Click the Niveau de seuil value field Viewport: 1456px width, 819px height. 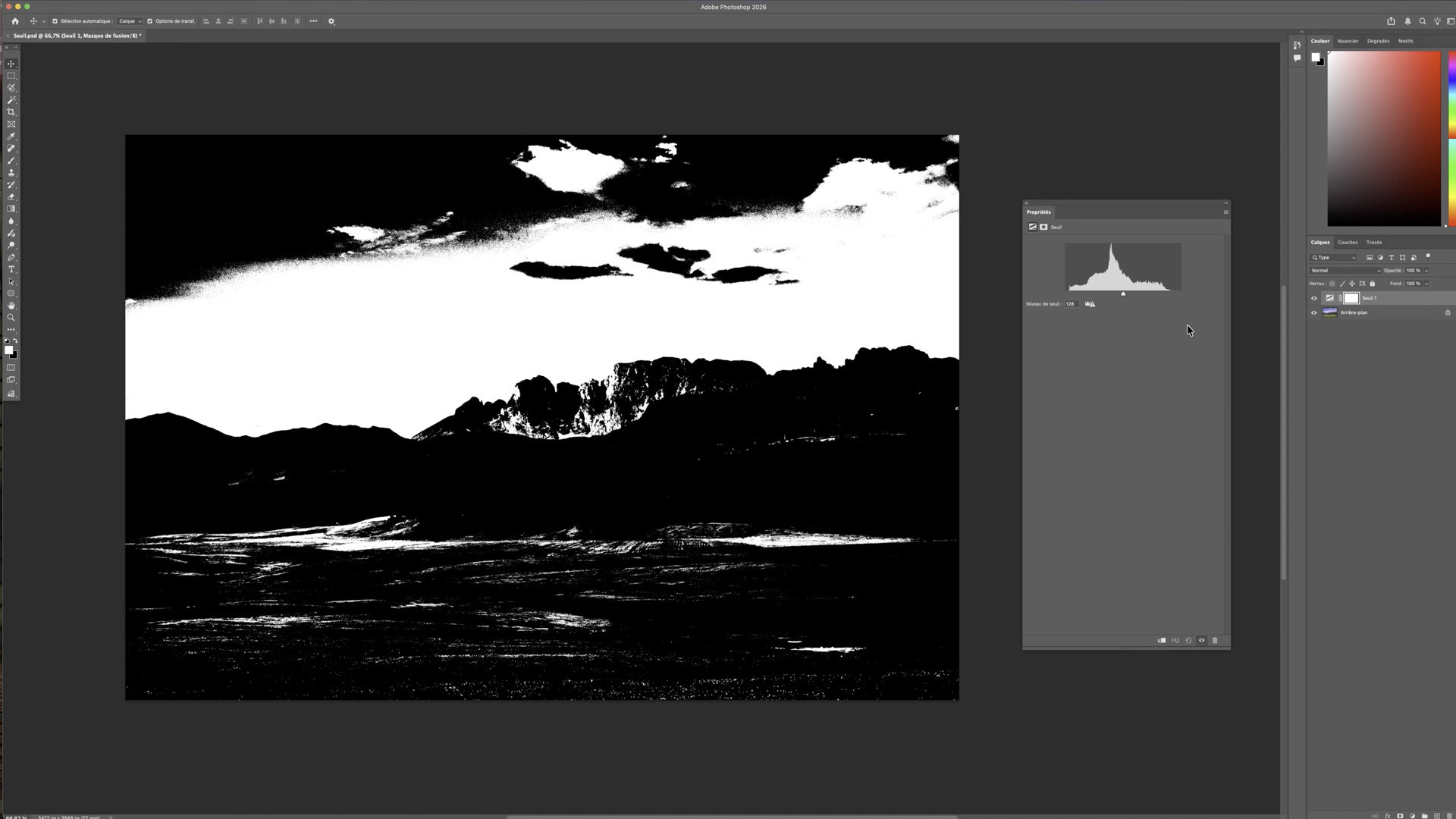coord(1071,304)
